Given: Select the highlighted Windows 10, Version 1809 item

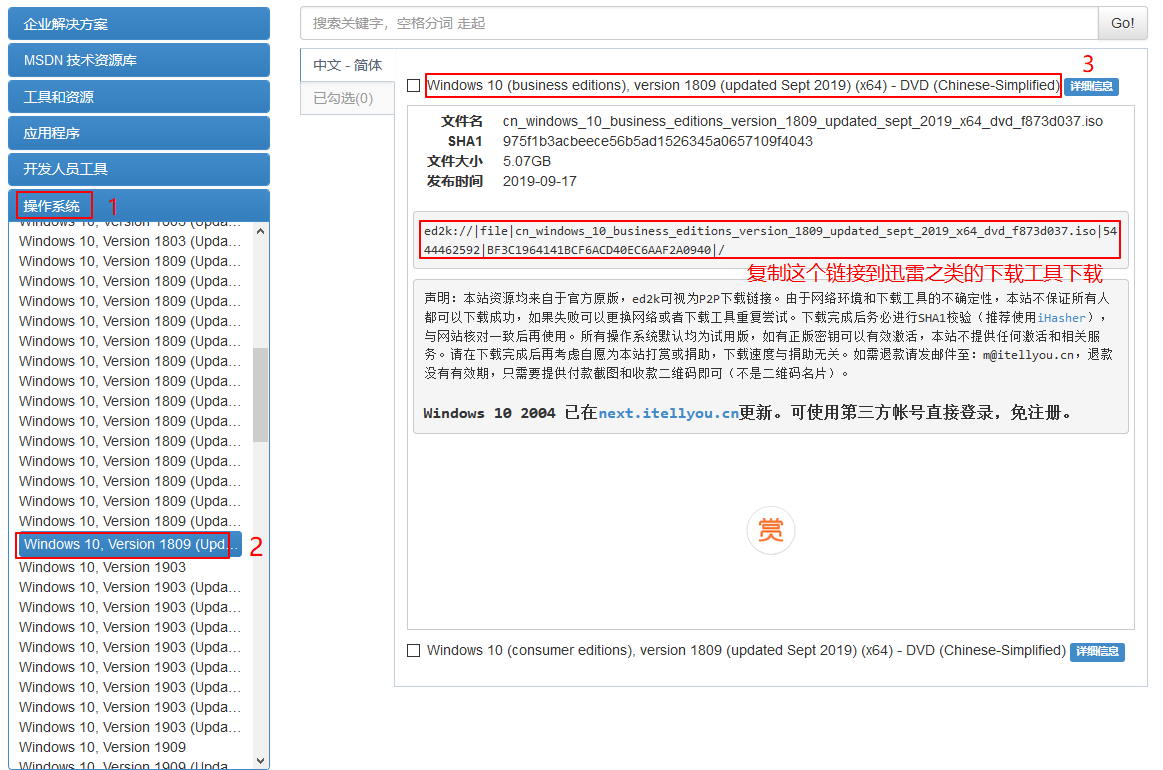Looking at the screenshot, I should click(129, 544).
